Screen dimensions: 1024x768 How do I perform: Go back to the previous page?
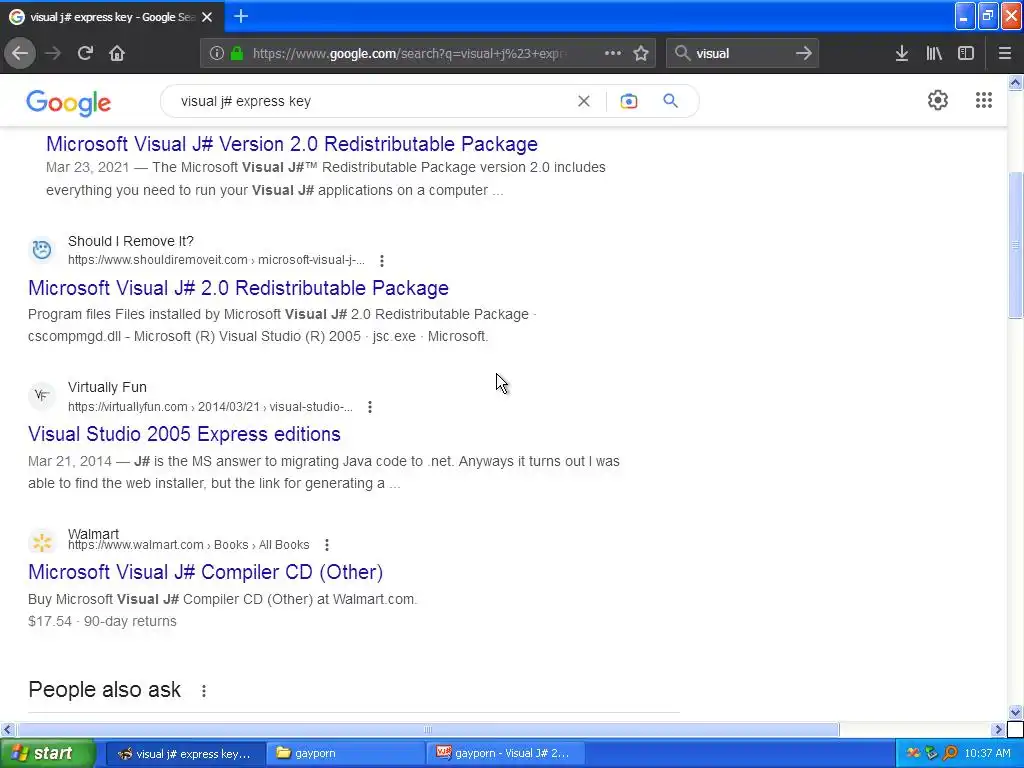click(20, 54)
